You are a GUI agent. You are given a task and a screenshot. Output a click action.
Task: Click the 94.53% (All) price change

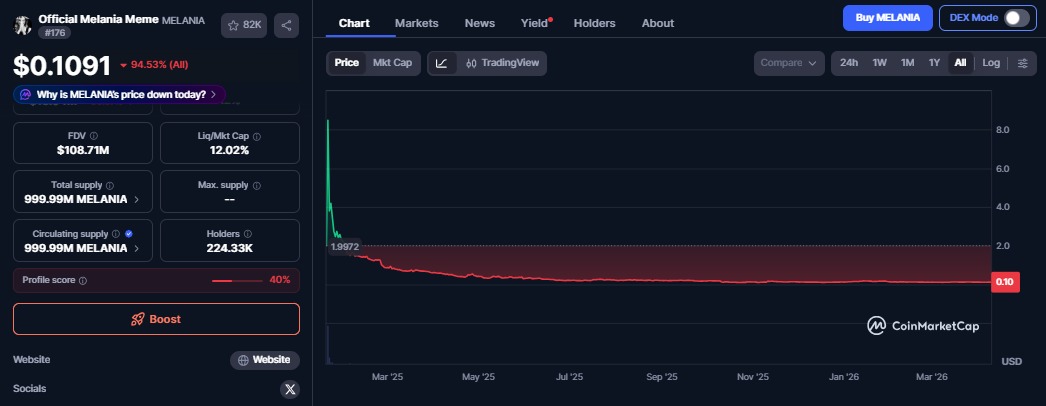[x=154, y=65]
